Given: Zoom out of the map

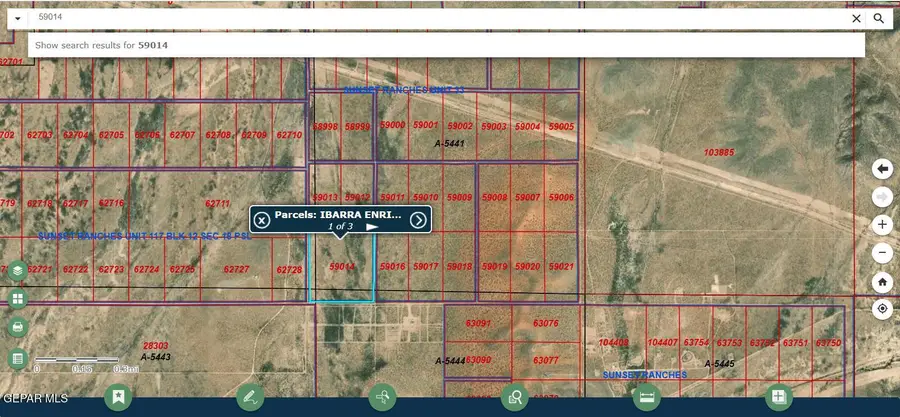Looking at the screenshot, I should [x=882, y=253].
